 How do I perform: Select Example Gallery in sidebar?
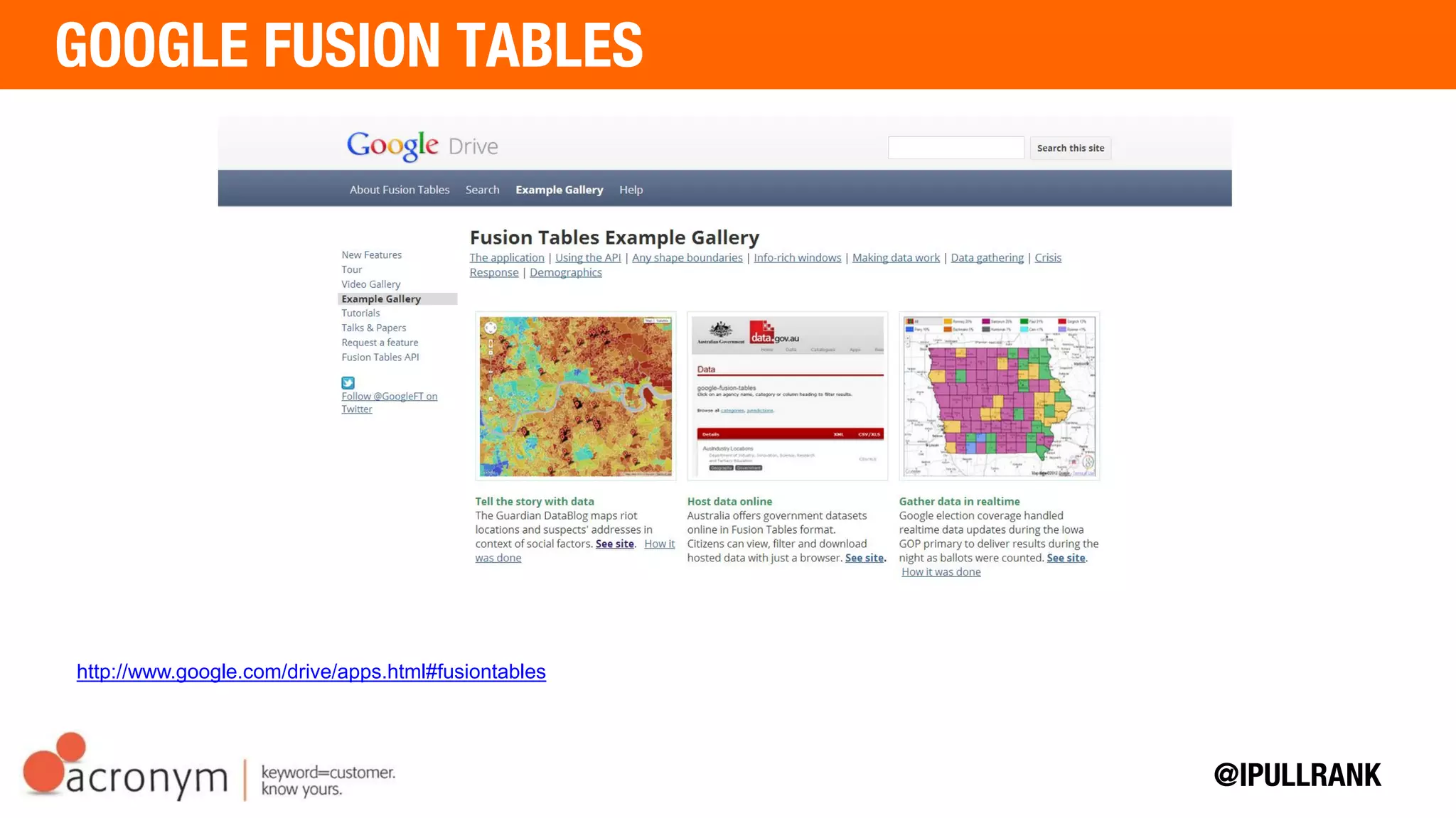pos(397,299)
